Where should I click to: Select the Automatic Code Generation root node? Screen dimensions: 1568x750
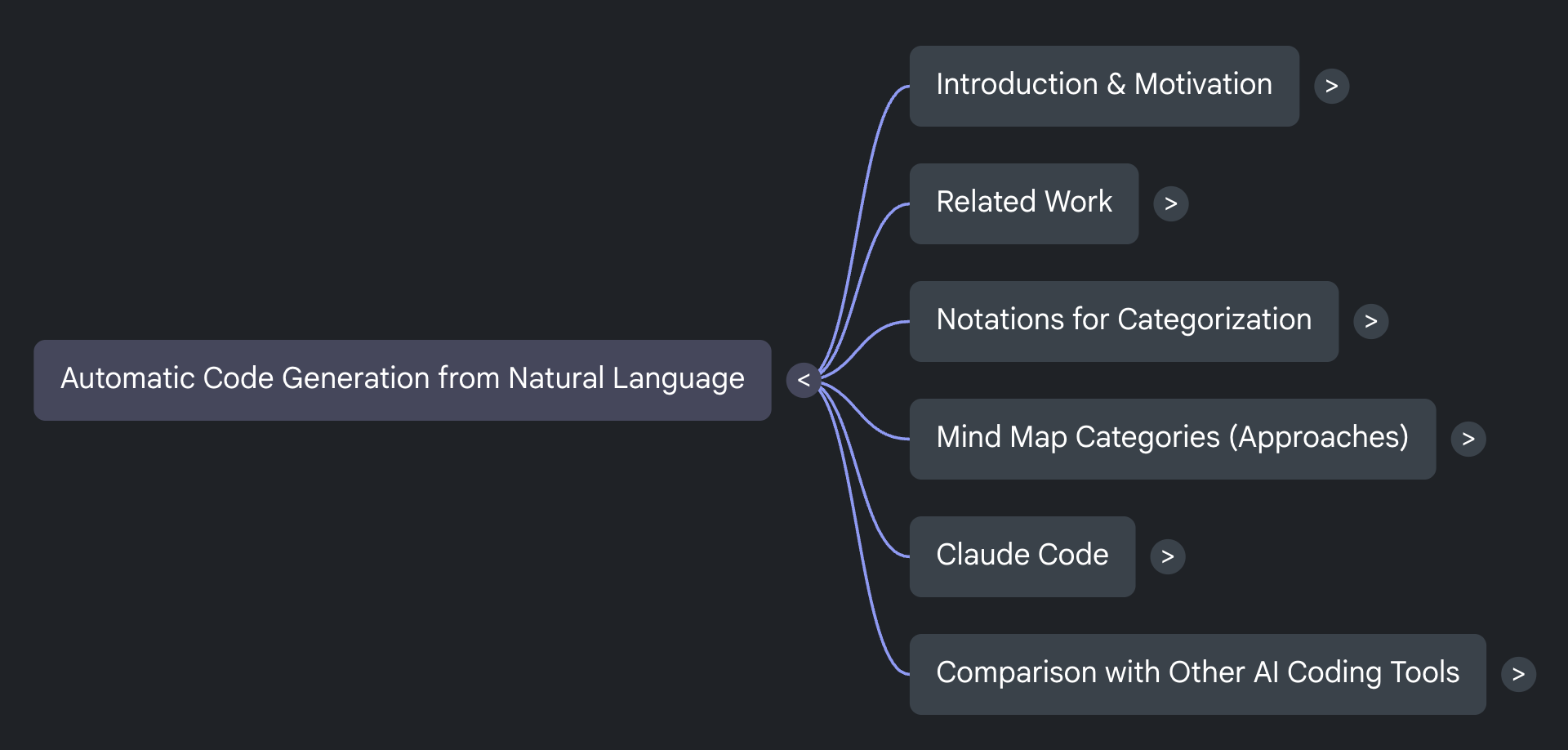coord(402,380)
